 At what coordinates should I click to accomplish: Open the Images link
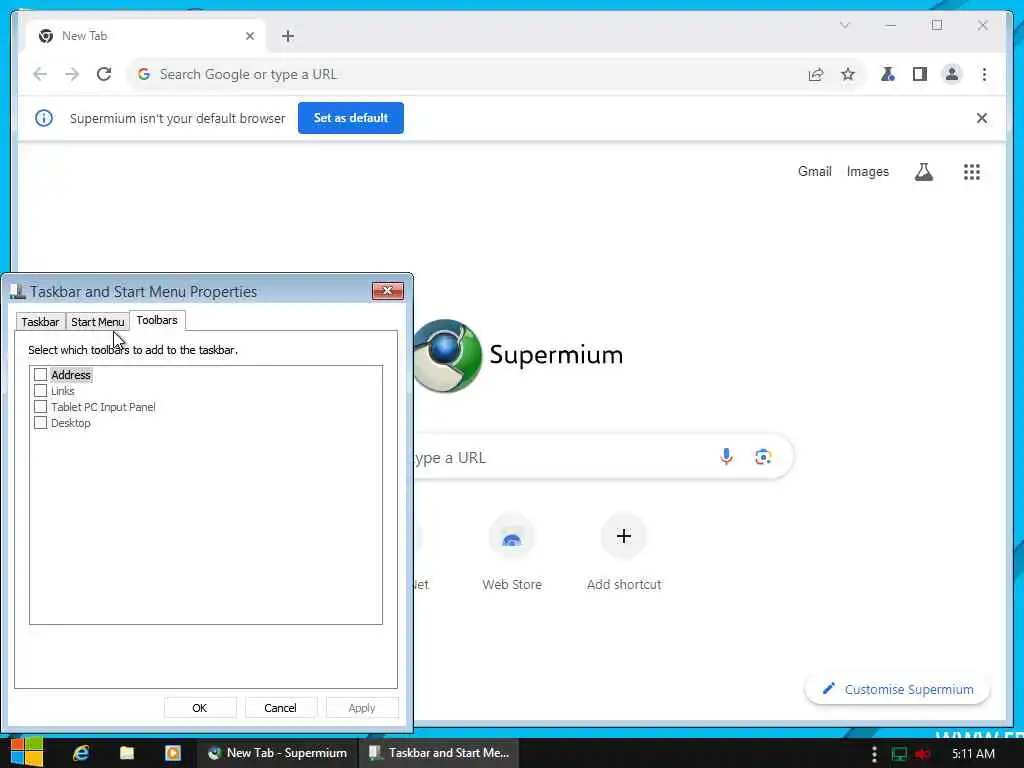867,172
